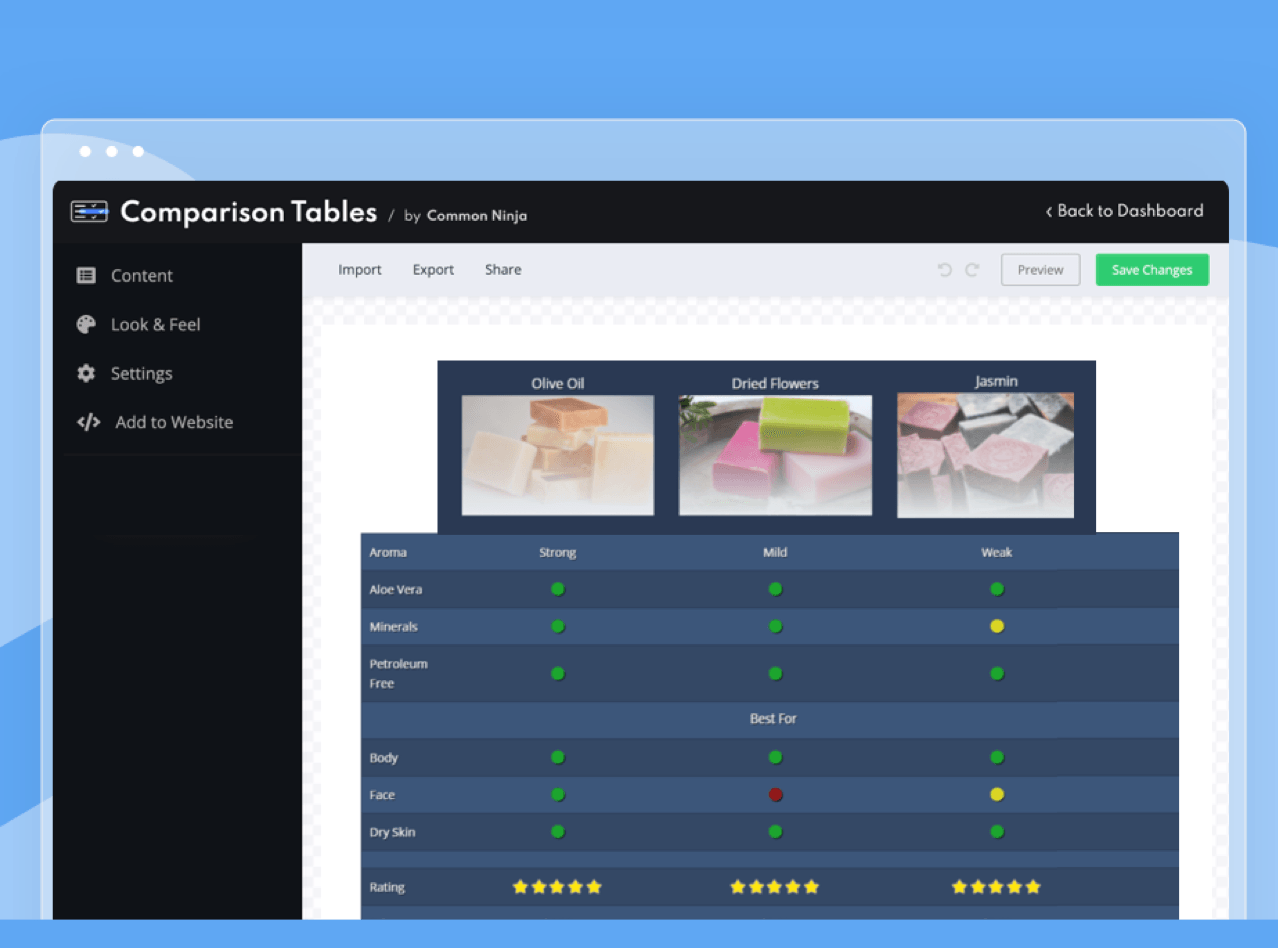Click the Preview button
The width and height of the screenshot is (1278, 948).
[1040, 270]
